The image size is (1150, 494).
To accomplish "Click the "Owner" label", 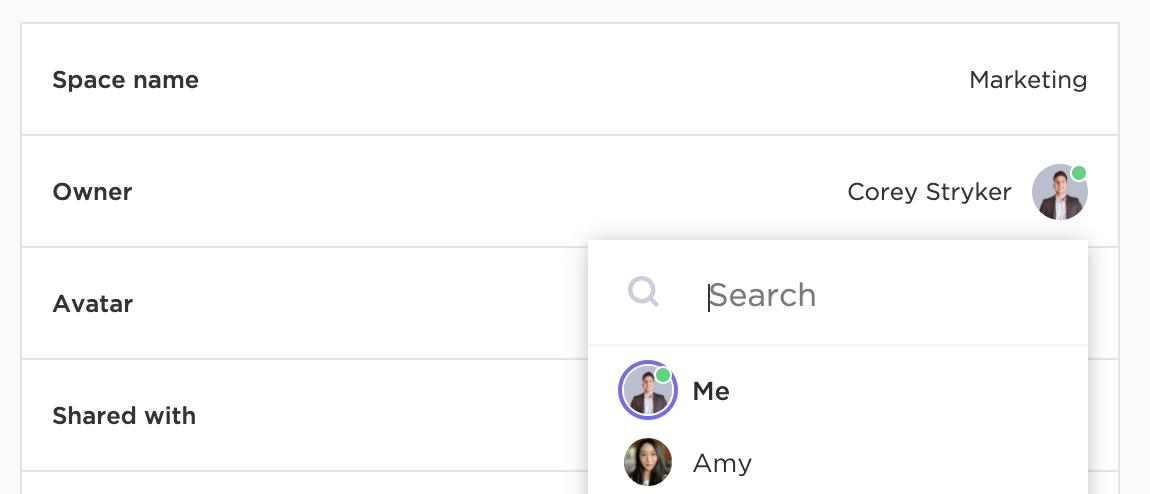I will pyautogui.click(x=92, y=192).
